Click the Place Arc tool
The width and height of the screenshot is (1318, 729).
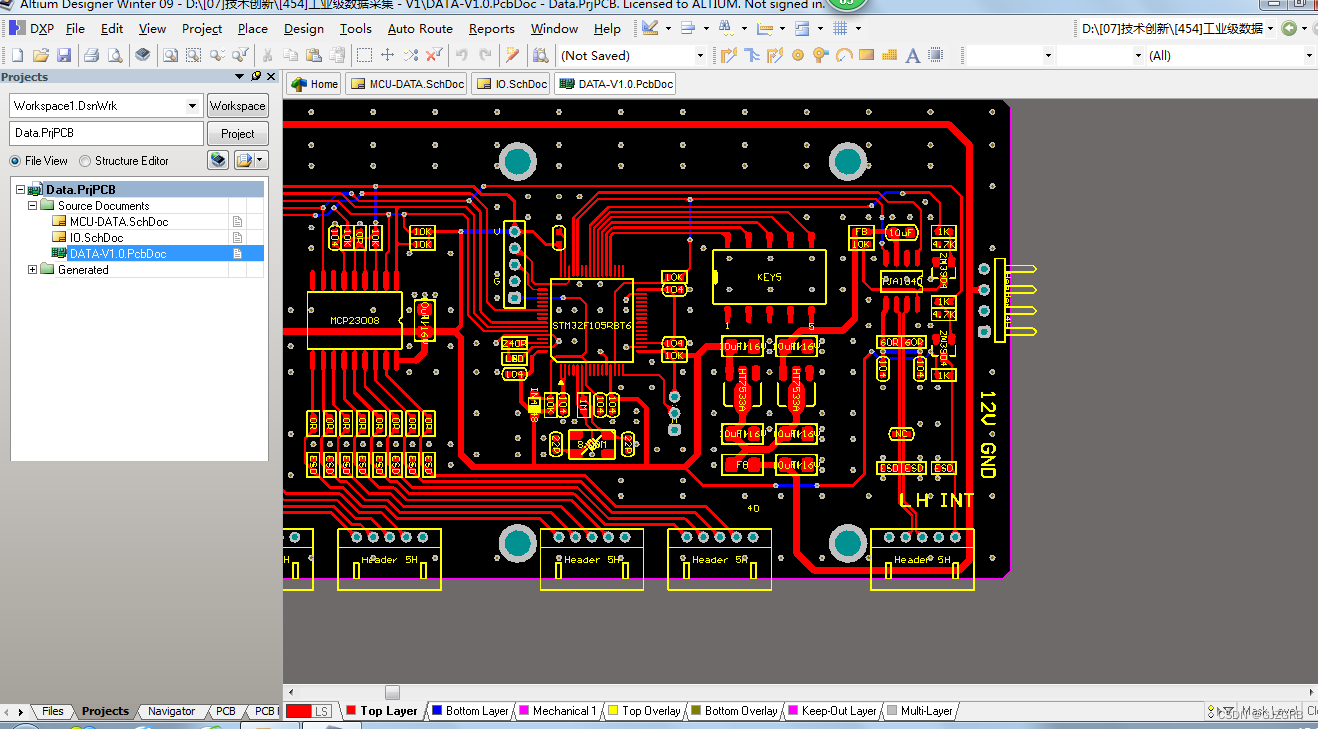[842, 55]
